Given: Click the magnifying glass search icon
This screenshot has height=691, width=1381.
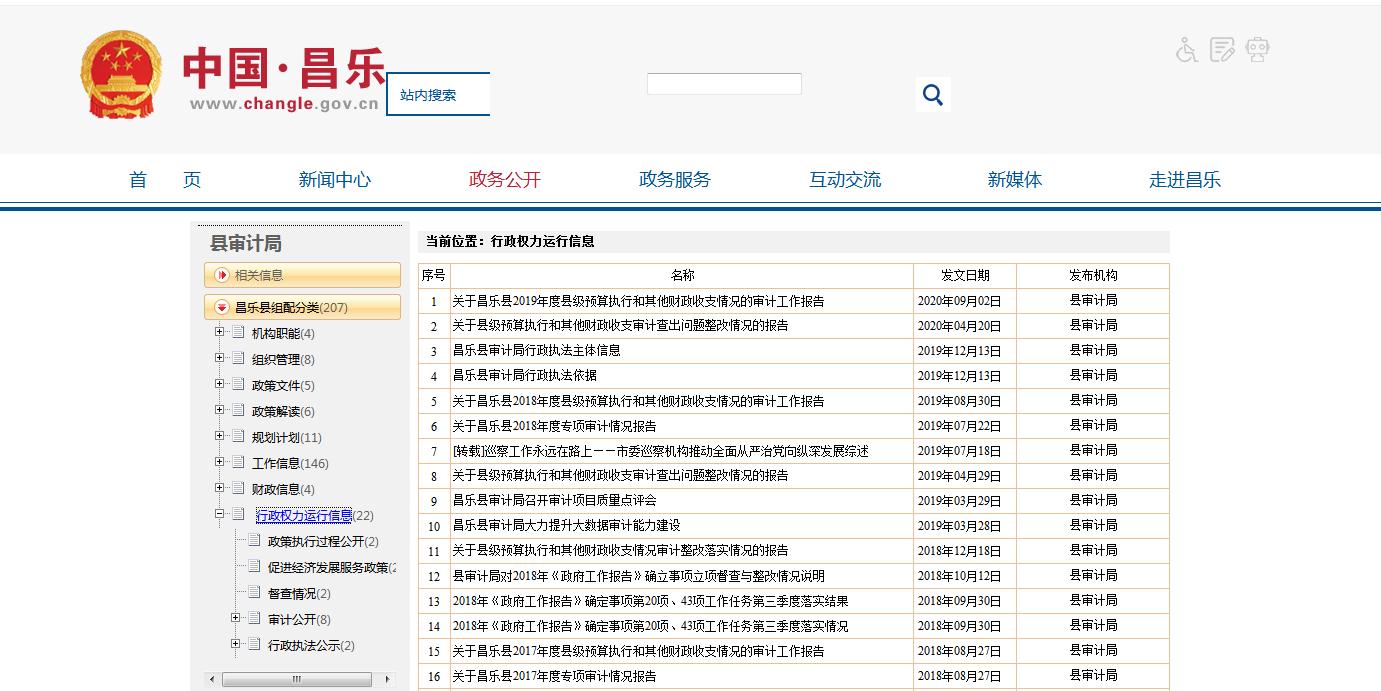Looking at the screenshot, I should (x=933, y=95).
